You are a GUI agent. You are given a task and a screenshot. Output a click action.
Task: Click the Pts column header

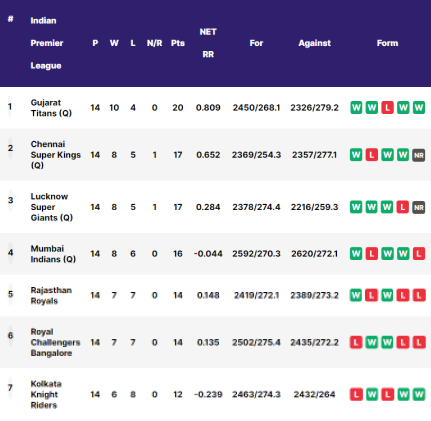coord(178,43)
